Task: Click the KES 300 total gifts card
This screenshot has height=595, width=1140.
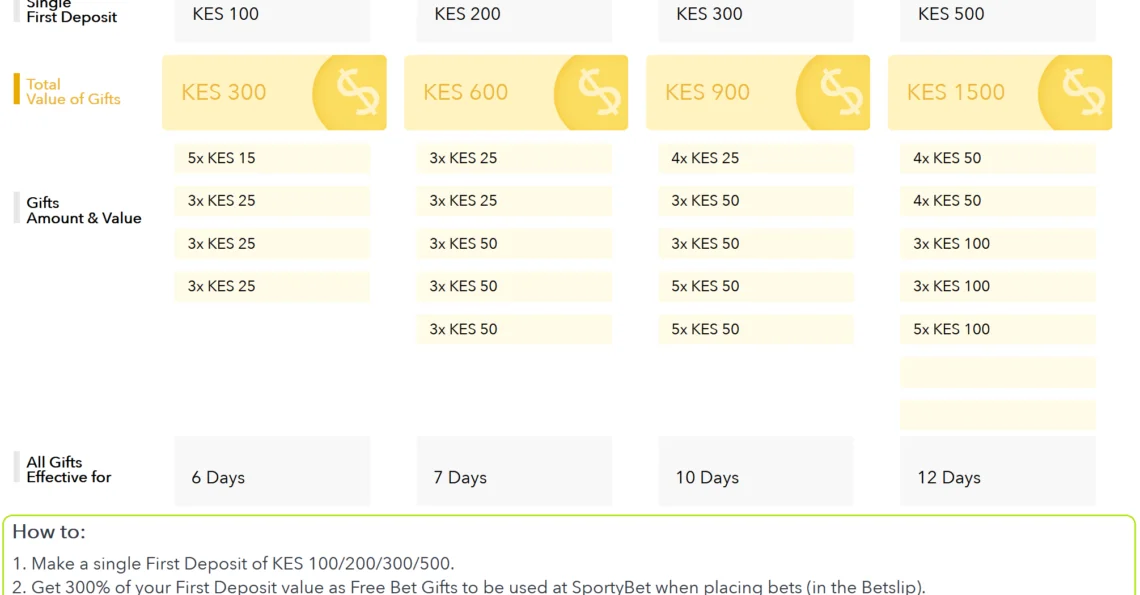Action: tap(274, 92)
